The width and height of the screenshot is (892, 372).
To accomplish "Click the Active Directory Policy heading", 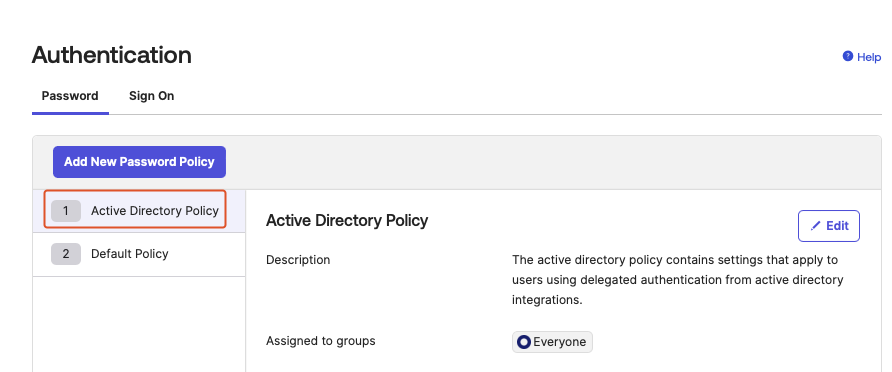I will (347, 220).
